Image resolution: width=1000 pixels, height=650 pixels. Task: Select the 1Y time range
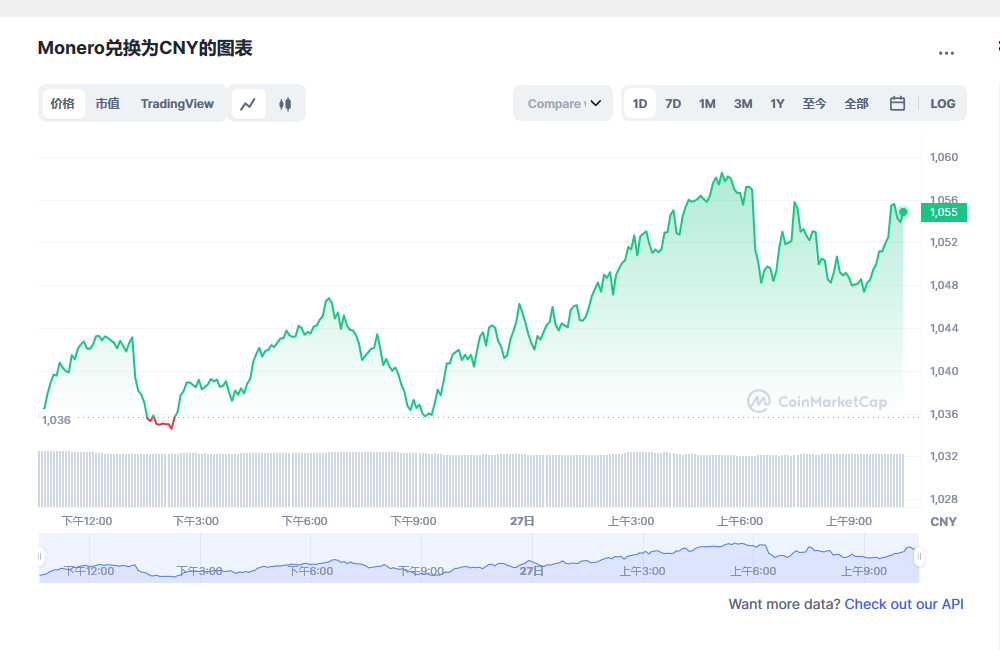pyautogui.click(x=777, y=103)
